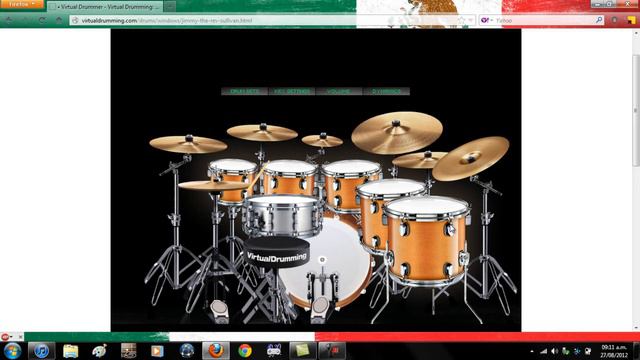
Task: Open the volume speaker tray icon
Action: pos(554,351)
